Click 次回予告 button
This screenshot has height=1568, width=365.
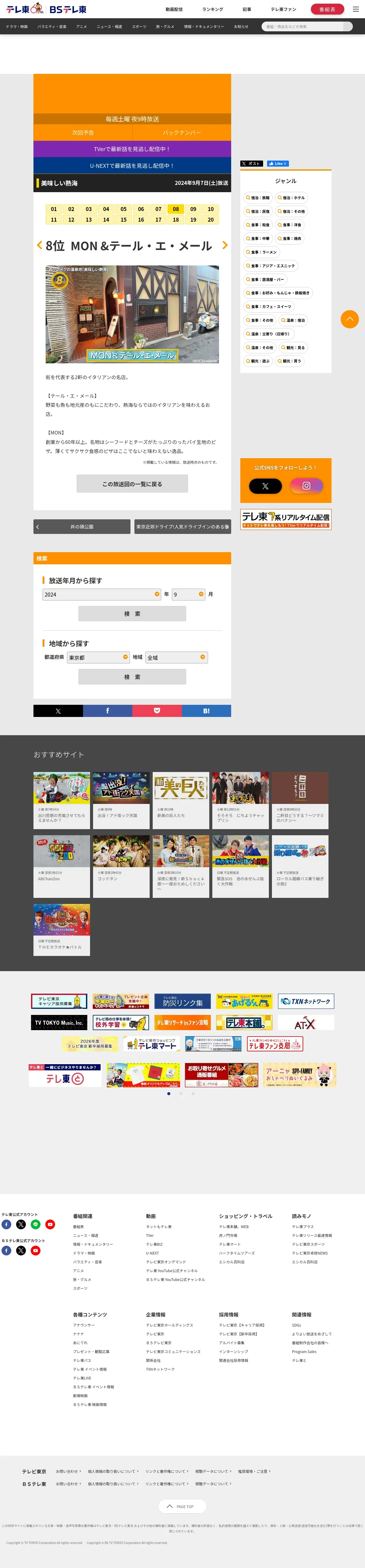83,132
